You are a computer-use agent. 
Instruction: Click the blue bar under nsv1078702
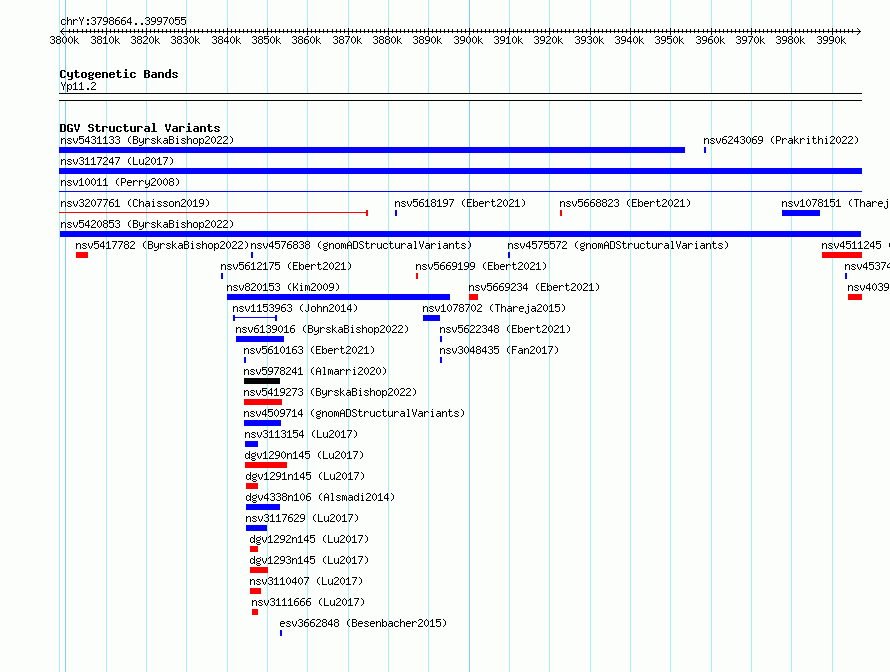point(431,318)
